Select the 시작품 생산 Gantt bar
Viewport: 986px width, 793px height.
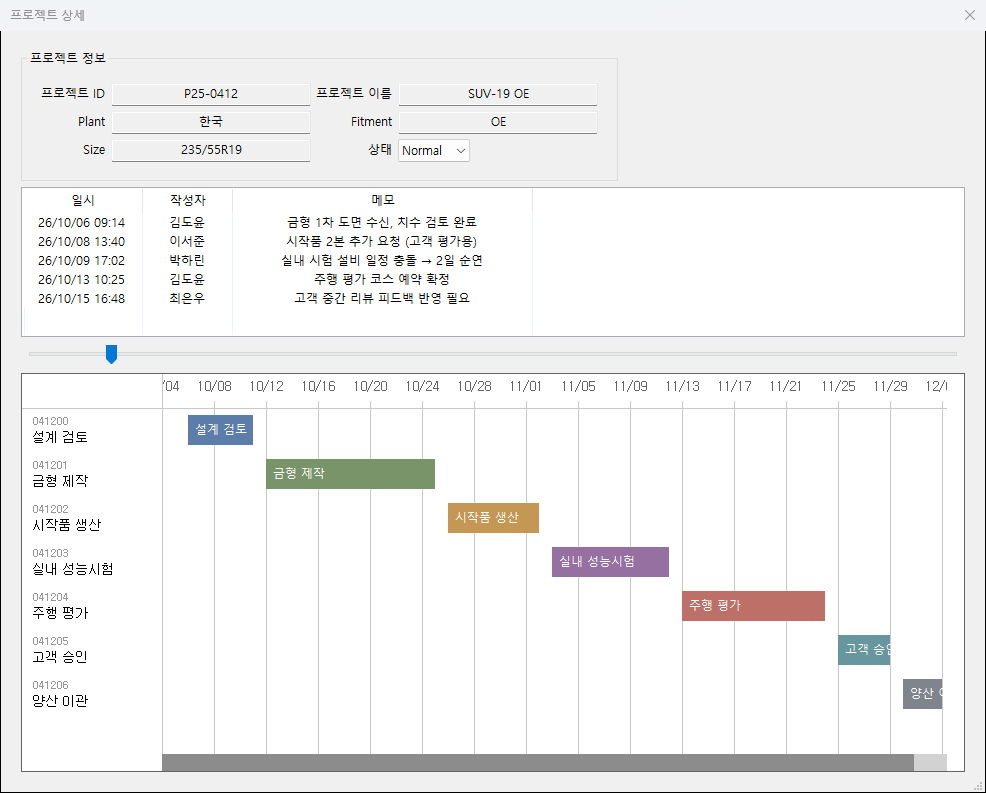pos(493,518)
